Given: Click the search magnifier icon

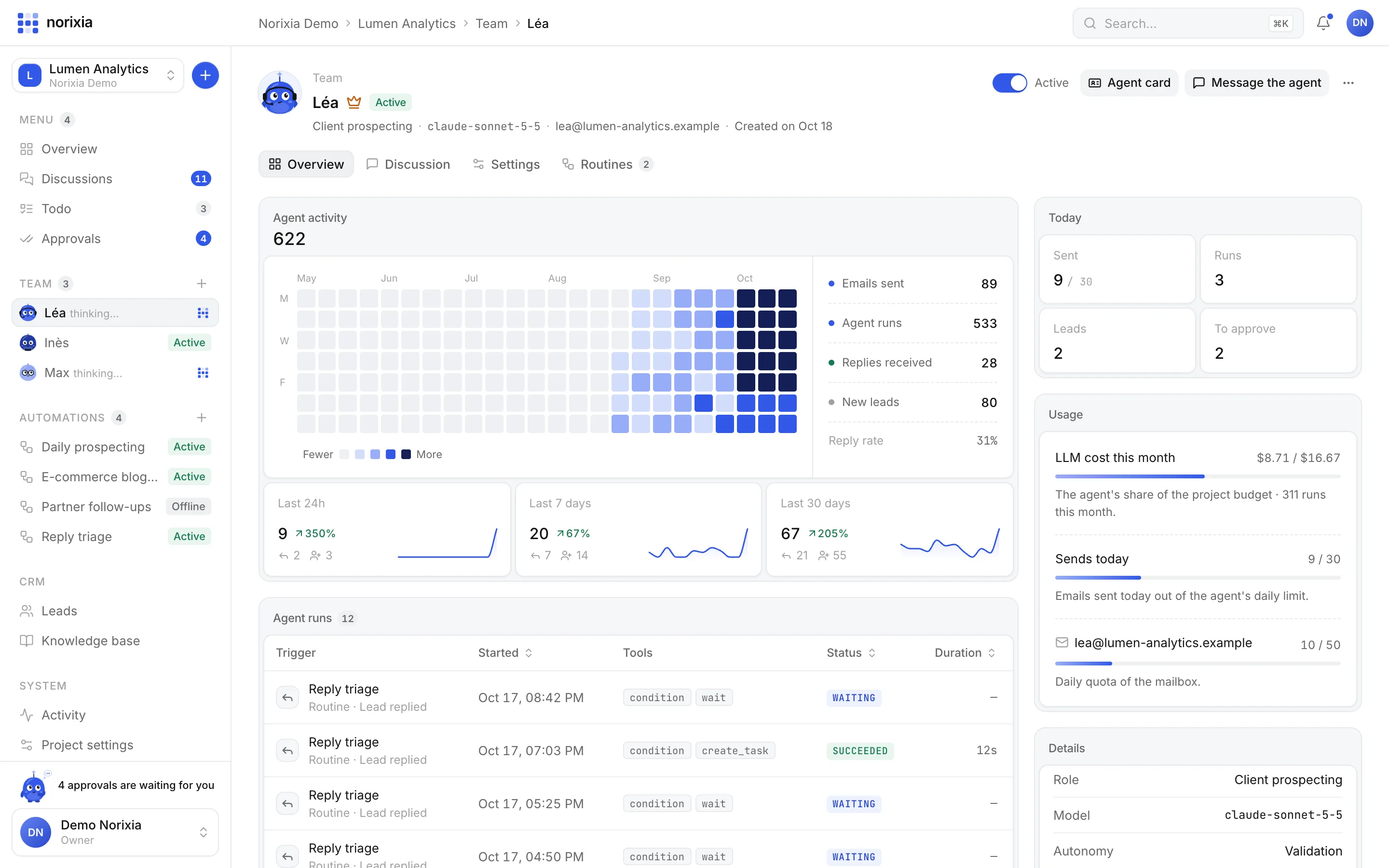Looking at the screenshot, I should [1089, 24].
